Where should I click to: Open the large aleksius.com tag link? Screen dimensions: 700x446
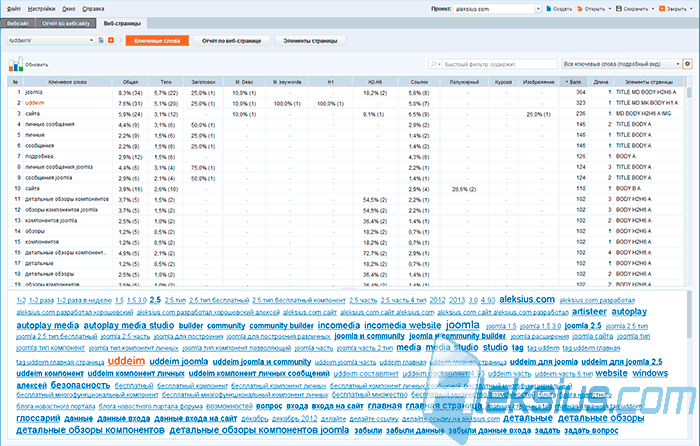(527, 300)
